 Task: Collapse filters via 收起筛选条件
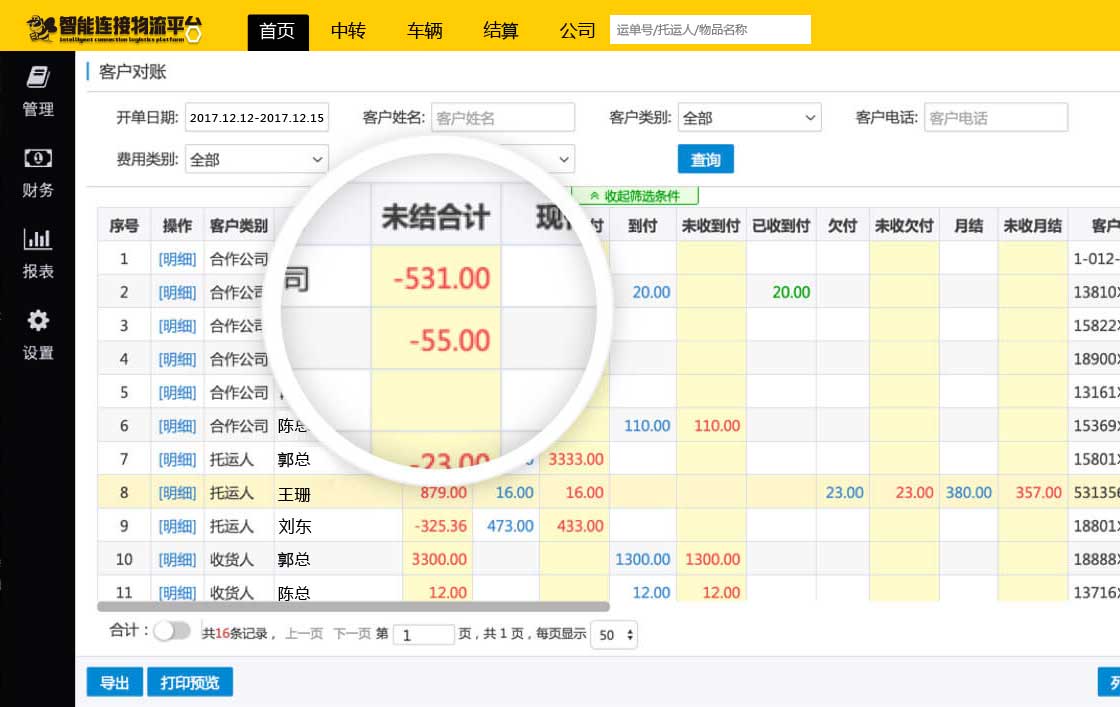tap(634, 196)
